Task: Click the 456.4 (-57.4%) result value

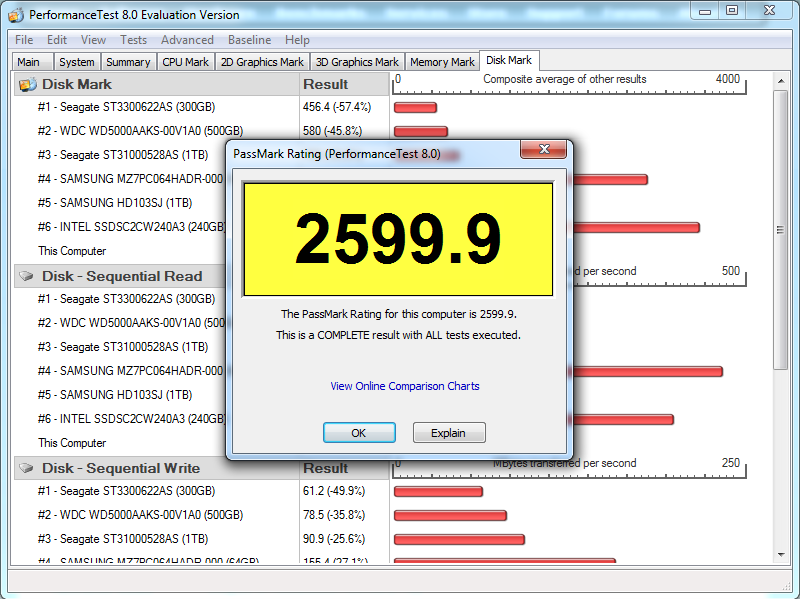Action: tap(337, 107)
